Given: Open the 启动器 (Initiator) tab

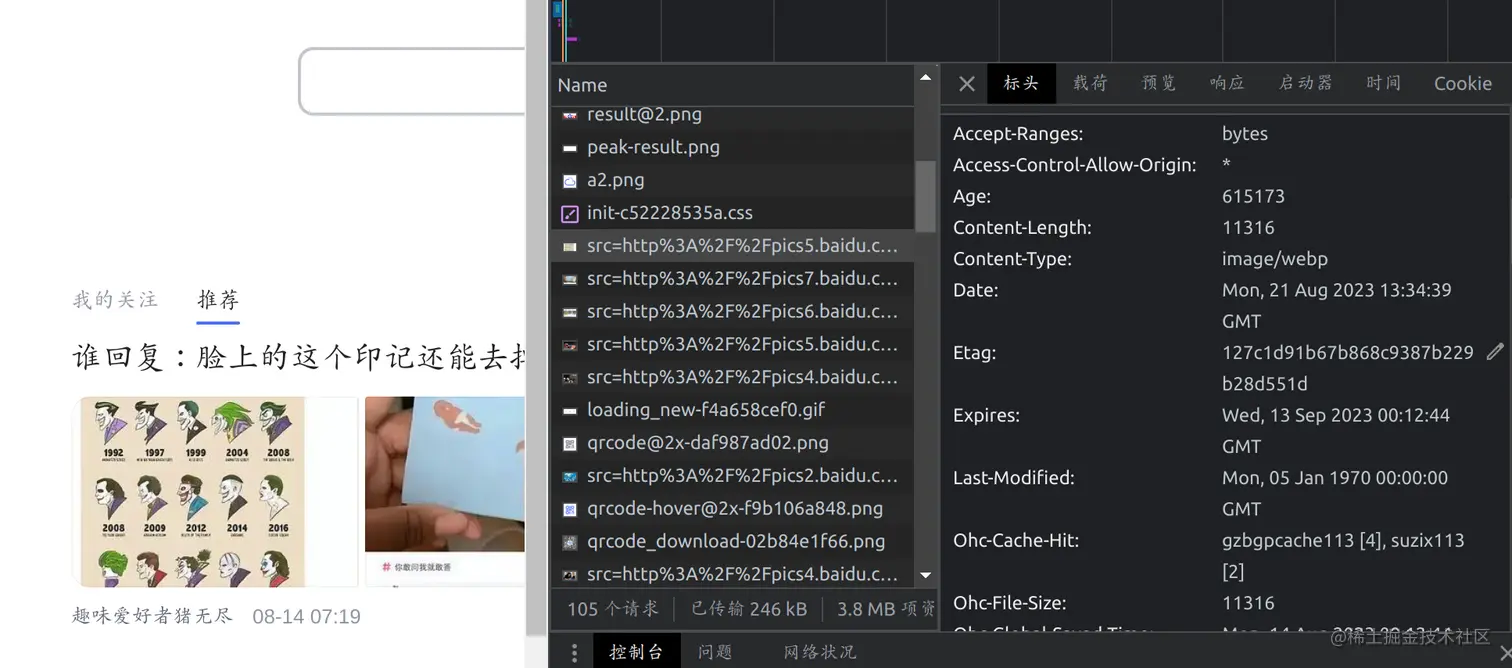Looking at the screenshot, I should click(1305, 84).
